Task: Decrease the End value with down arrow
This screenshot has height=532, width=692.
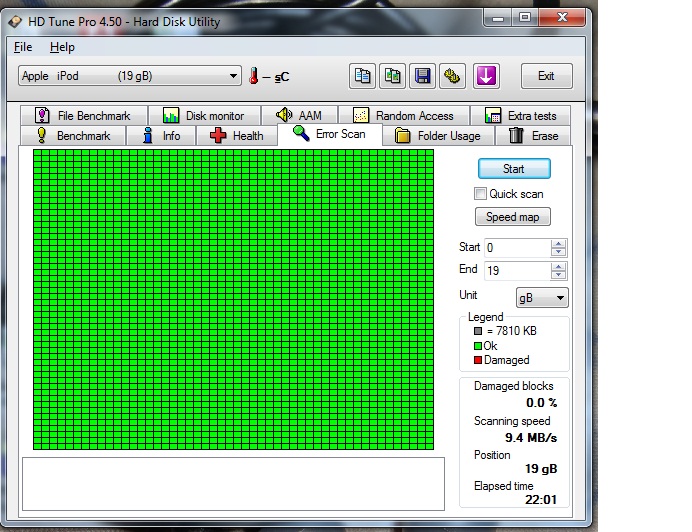Action: point(558,275)
